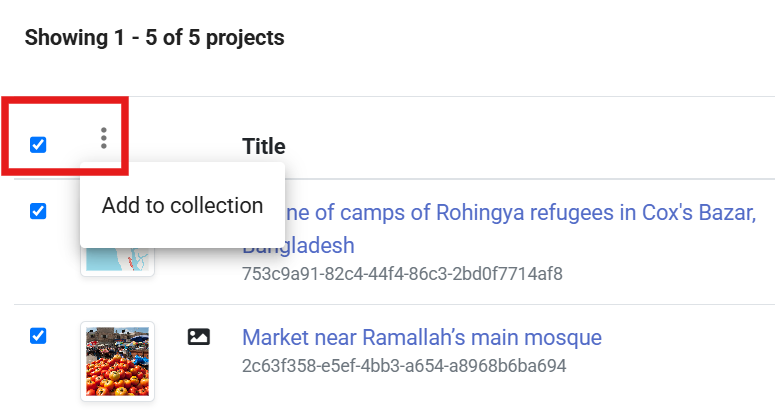This screenshot has width=775, height=417.
Task: Deselect the Market near Ramallah checkbox
Action: pos(38,336)
